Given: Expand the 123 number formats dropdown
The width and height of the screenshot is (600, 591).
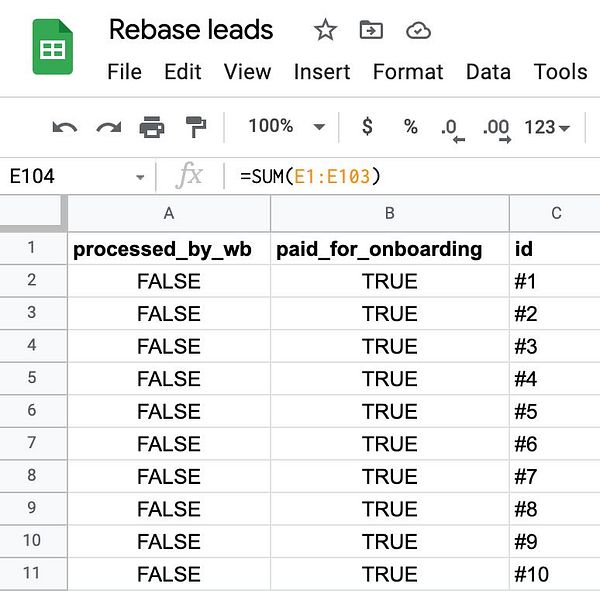Looking at the screenshot, I should 548,127.
